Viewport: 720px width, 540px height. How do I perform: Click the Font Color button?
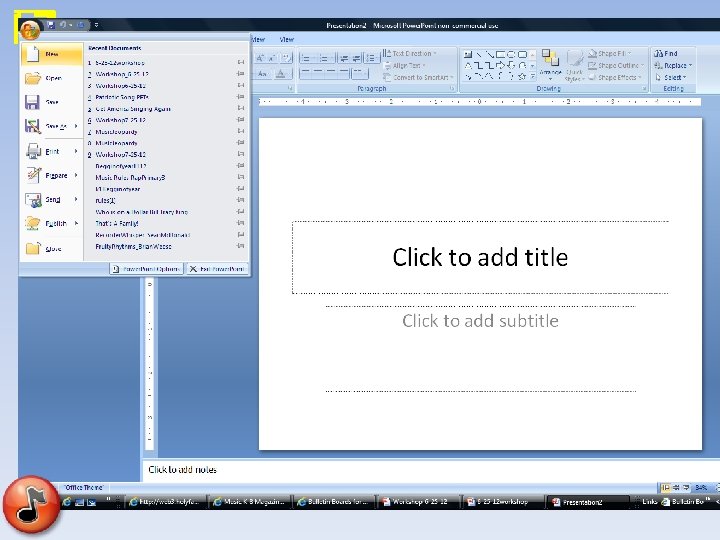click(x=281, y=73)
